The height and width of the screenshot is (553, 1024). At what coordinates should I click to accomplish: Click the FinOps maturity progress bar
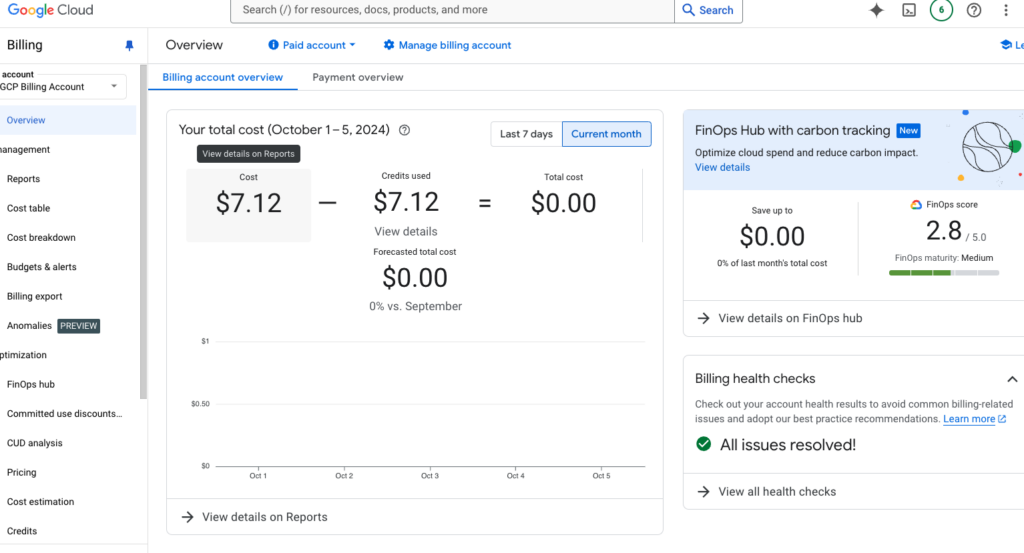(944, 273)
